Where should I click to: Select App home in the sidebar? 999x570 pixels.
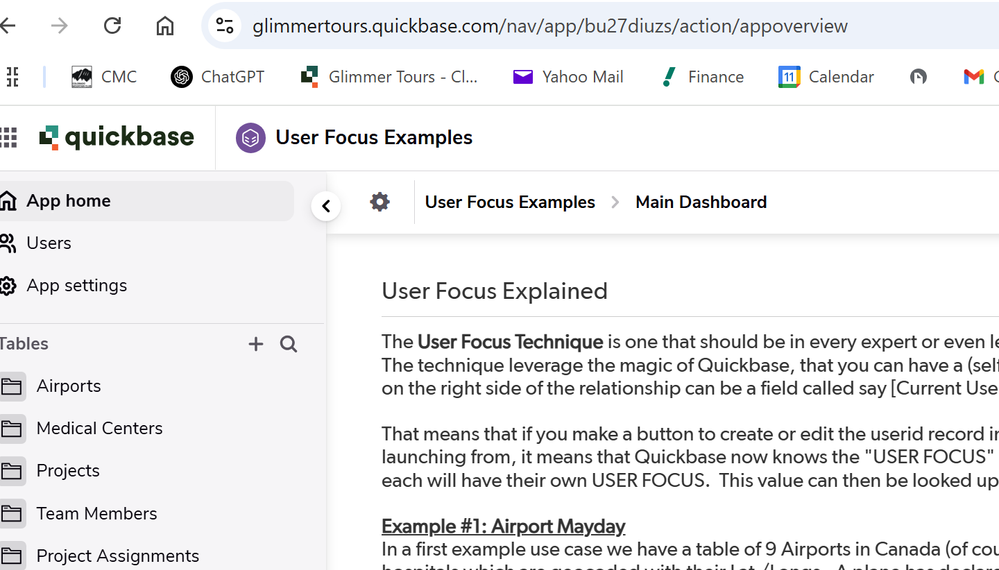click(147, 201)
